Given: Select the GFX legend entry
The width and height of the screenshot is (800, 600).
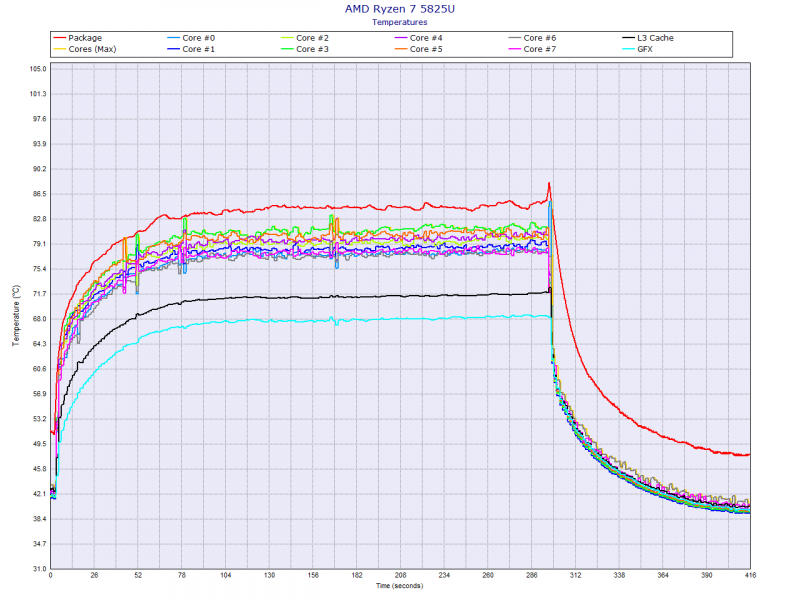Looking at the screenshot, I should [647, 49].
